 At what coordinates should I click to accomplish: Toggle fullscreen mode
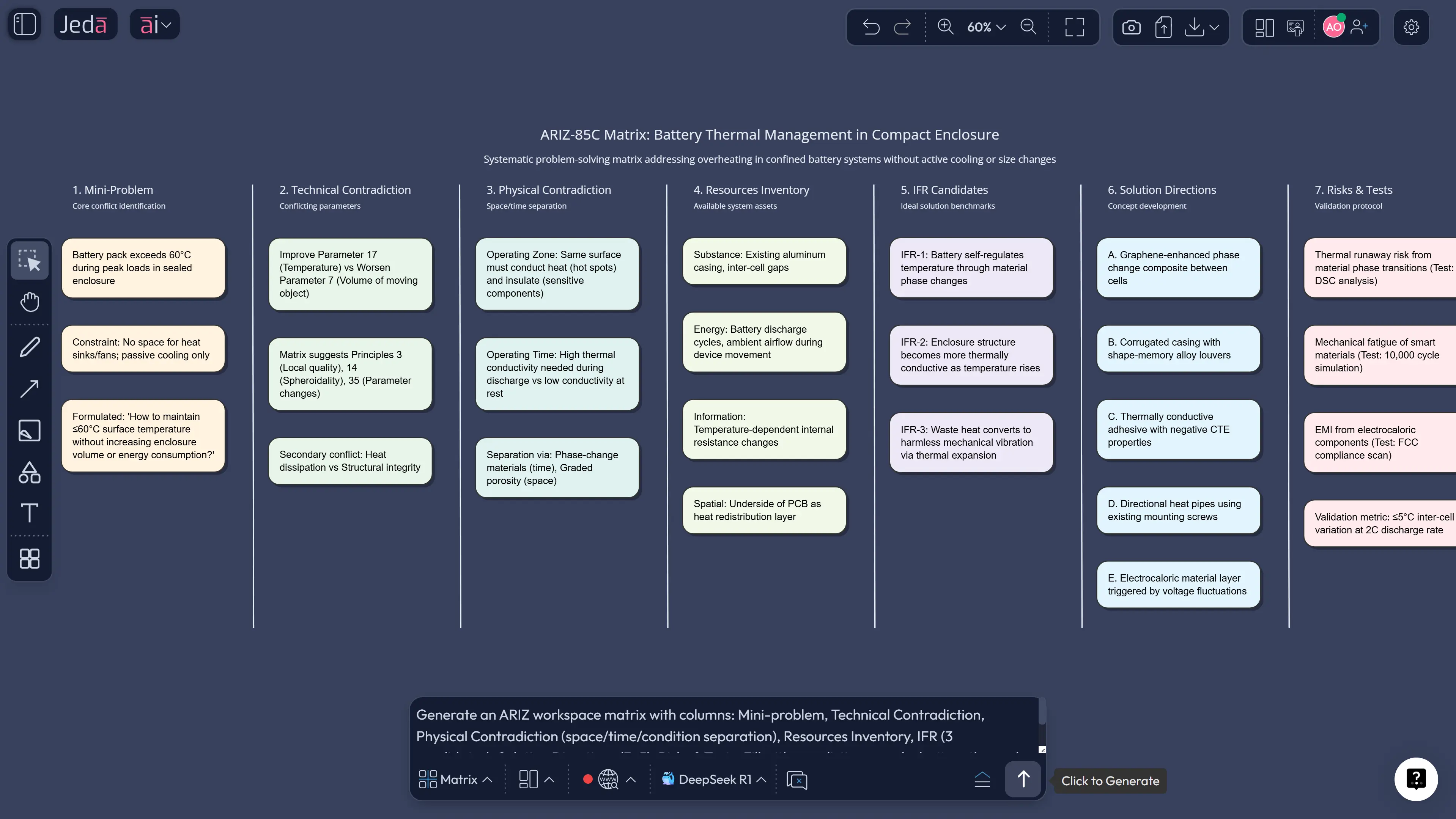coord(1075,27)
